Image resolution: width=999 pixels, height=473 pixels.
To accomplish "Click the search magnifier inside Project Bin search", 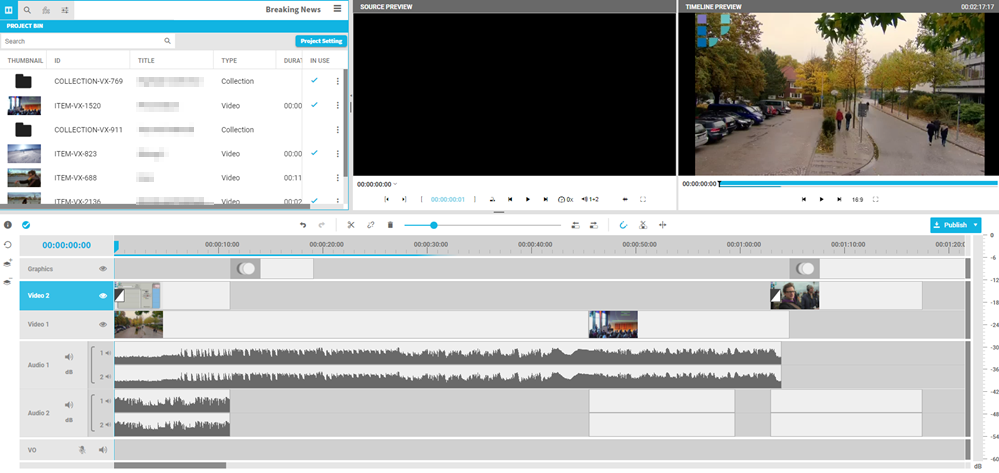I will (168, 41).
